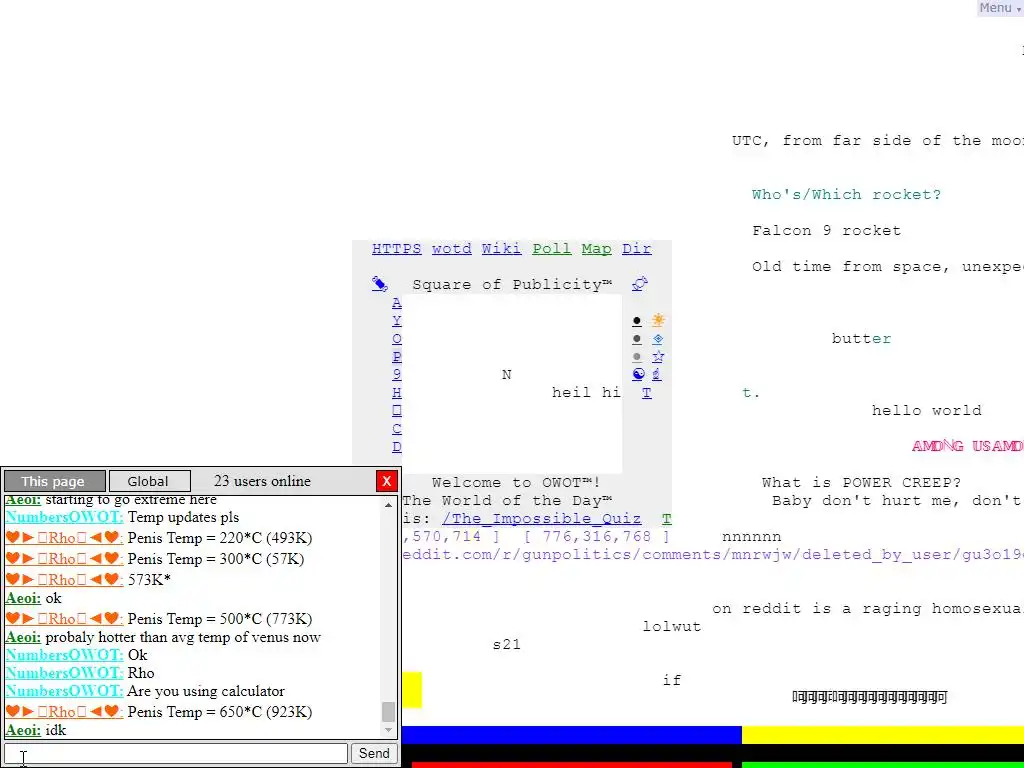Open the Wiki link
The width and height of the screenshot is (1024, 768).
pos(502,249)
